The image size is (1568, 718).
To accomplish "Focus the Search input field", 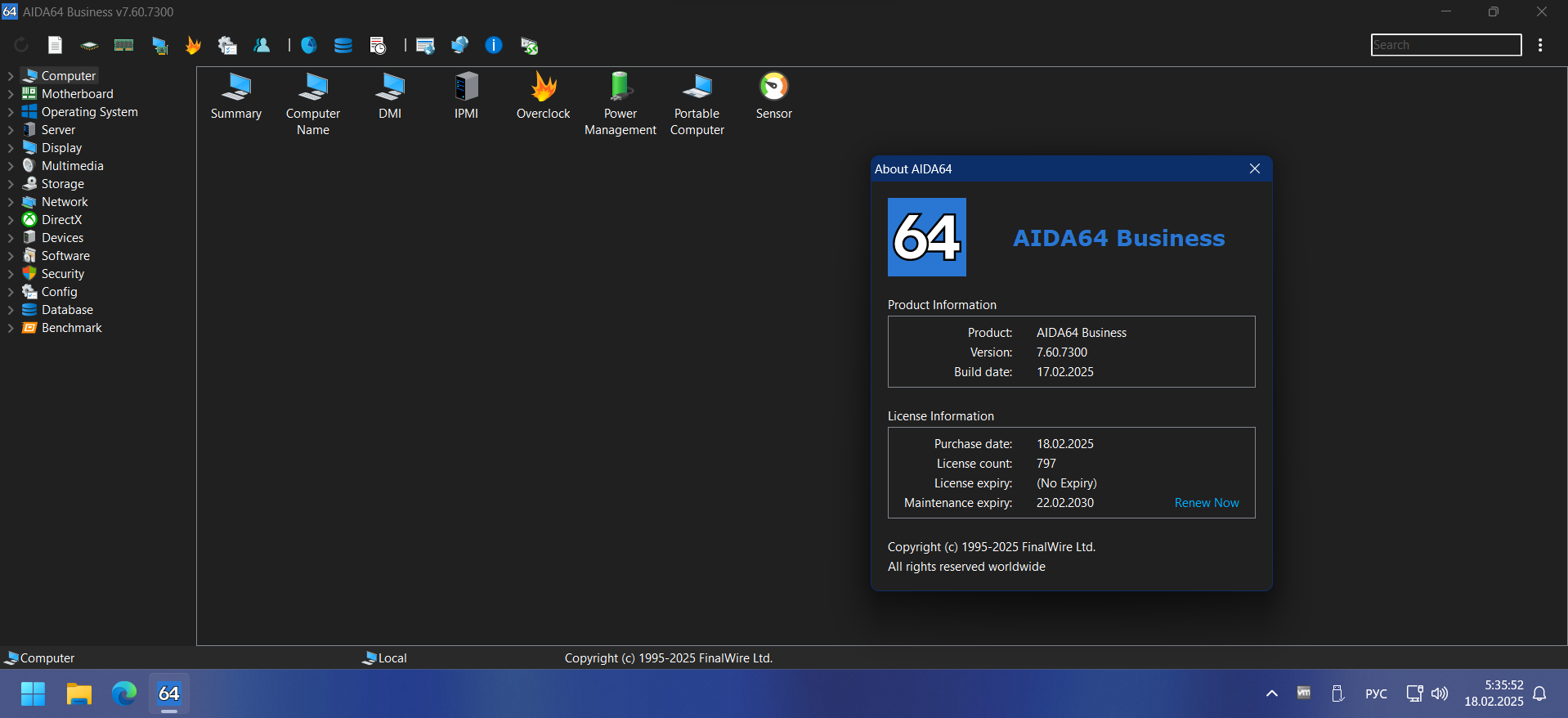I will tap(1446, 45).
